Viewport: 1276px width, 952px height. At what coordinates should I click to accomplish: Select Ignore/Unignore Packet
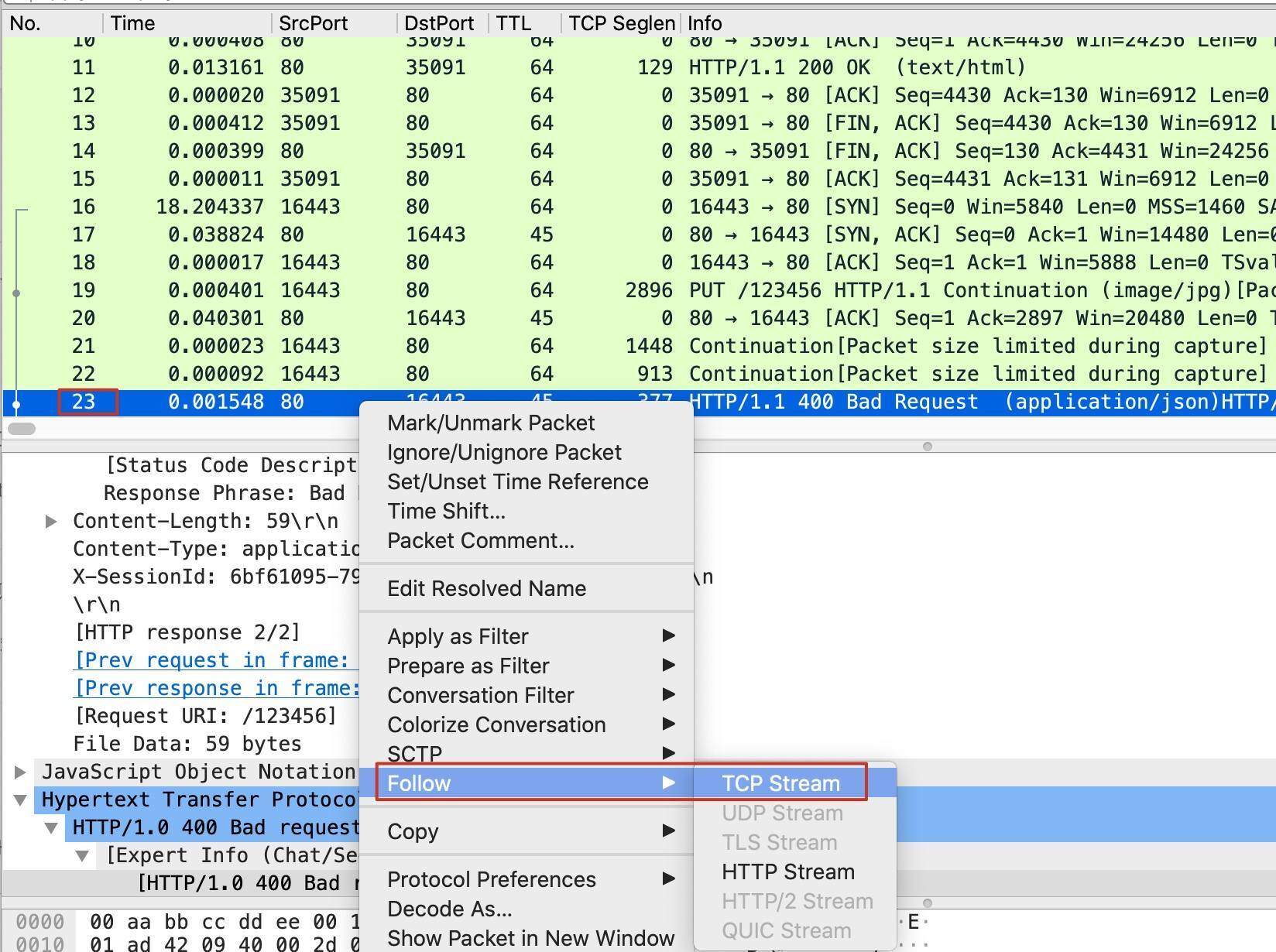tap(504, 452)
